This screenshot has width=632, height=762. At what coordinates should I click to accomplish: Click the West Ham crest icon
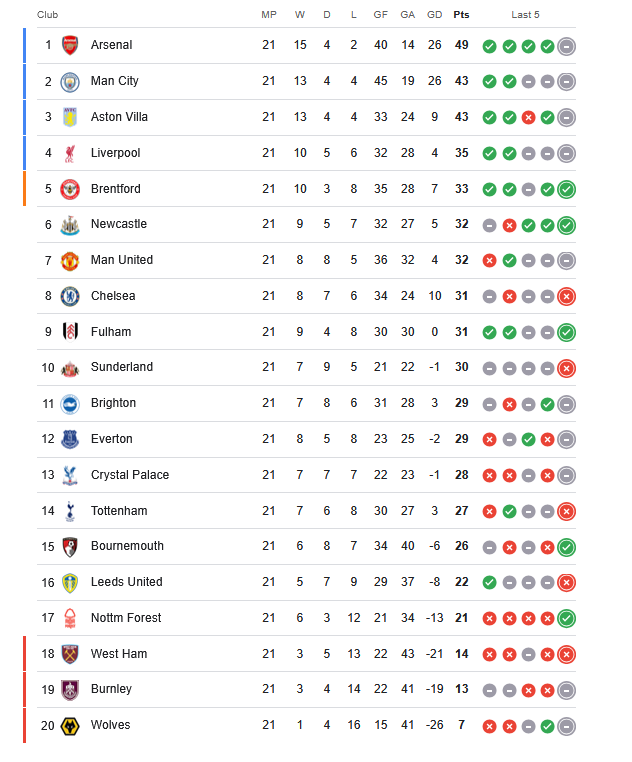[69, 654]
